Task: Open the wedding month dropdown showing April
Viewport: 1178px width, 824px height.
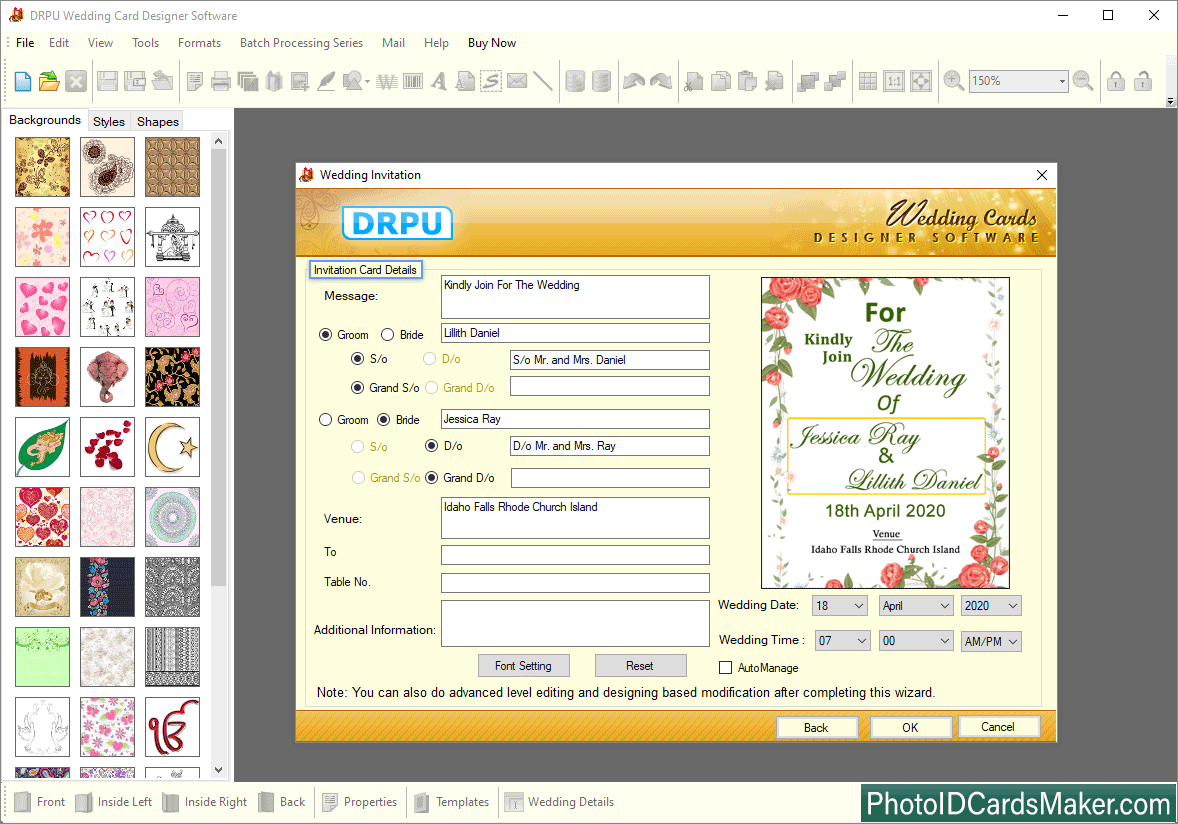Action: click(916, 605)
